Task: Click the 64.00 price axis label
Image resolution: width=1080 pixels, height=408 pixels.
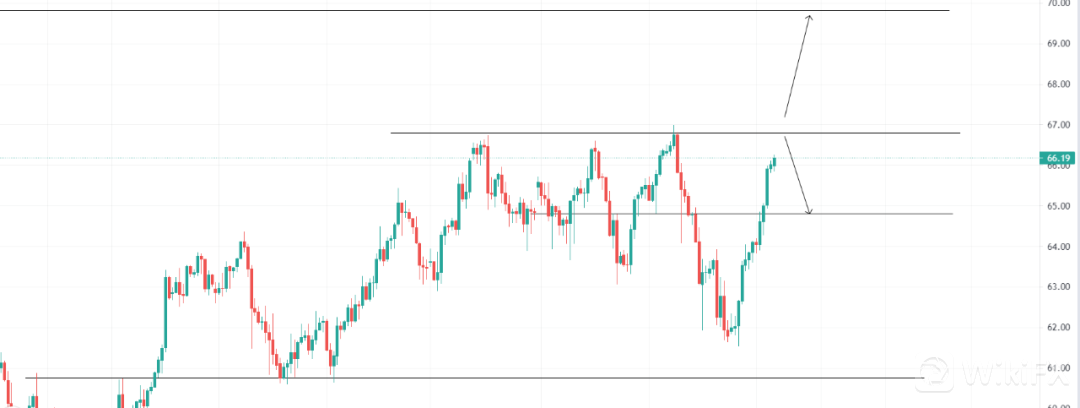Action: tap(1059, 246)
